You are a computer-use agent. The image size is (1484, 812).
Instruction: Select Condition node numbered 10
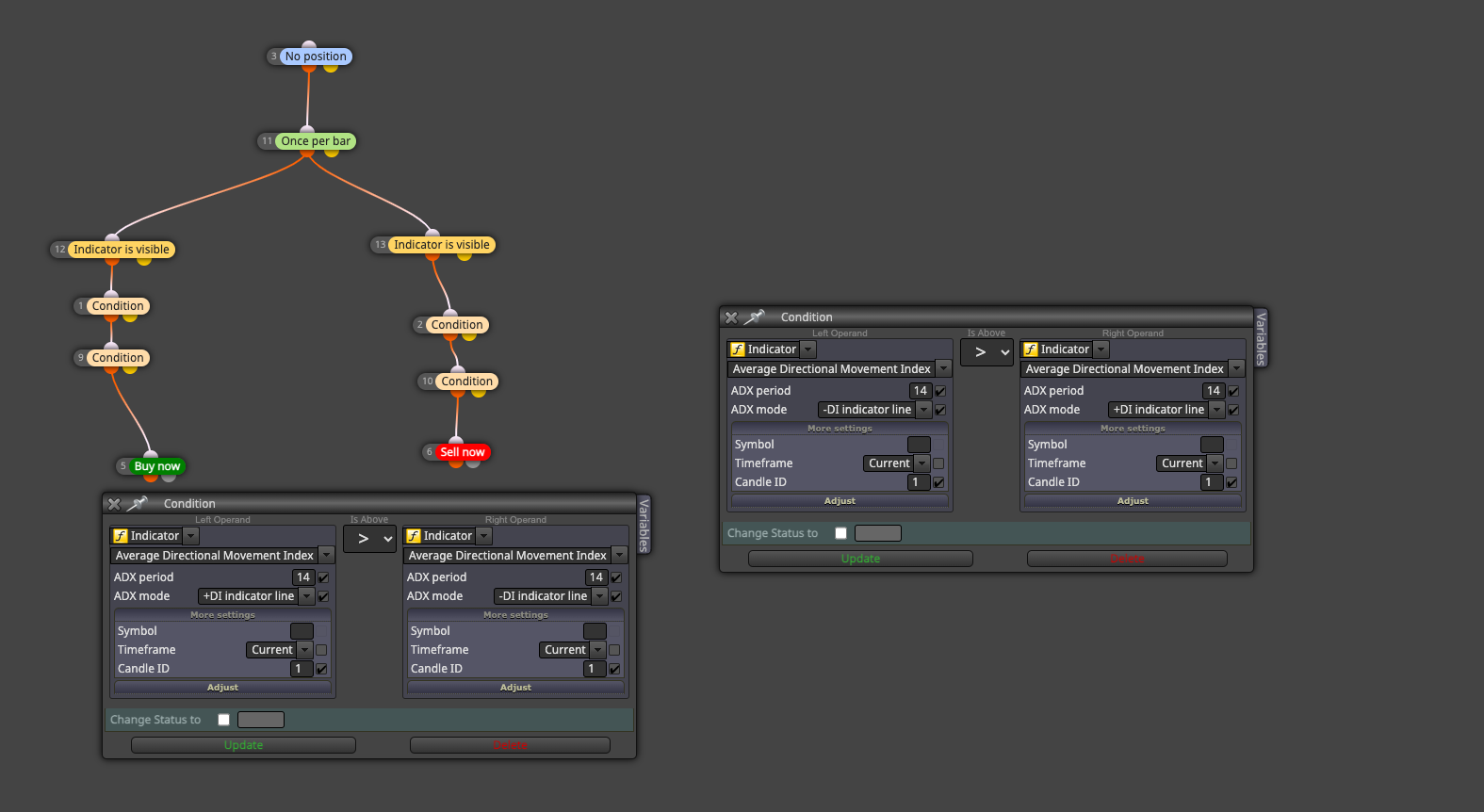467,382
